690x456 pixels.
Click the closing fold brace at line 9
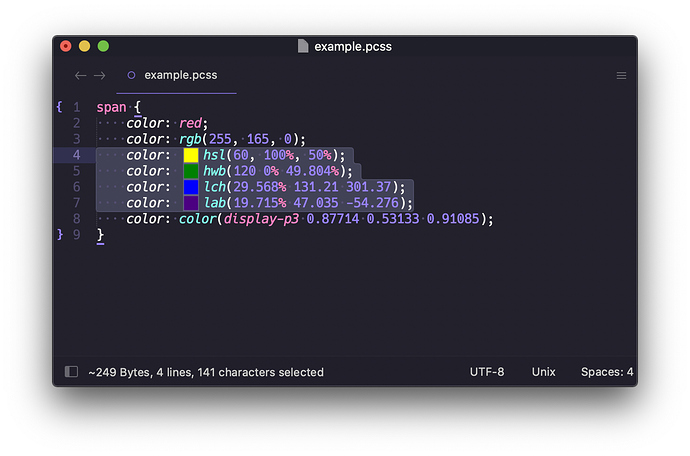click(60, 235)
